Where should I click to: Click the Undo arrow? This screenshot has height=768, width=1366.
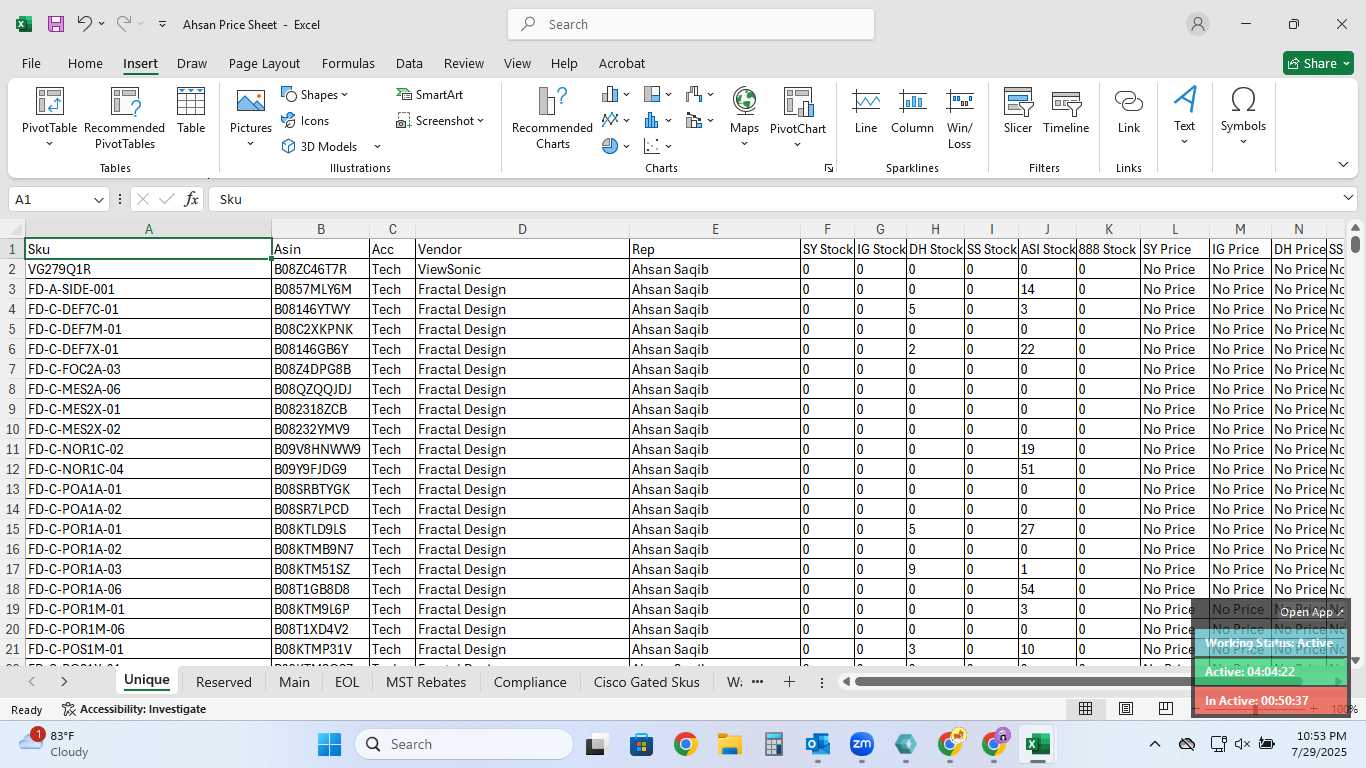tap(85, 24)
